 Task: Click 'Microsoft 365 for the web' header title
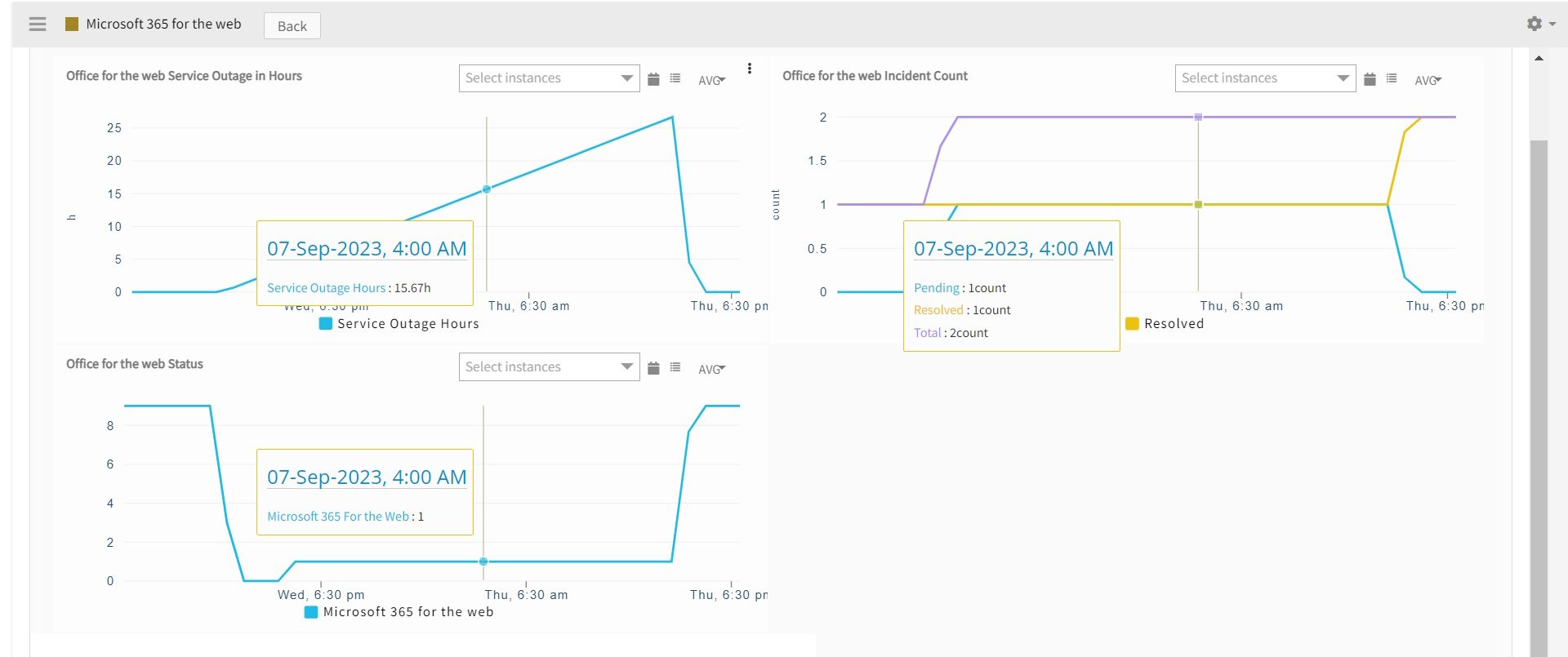click(x=163, y=24)
